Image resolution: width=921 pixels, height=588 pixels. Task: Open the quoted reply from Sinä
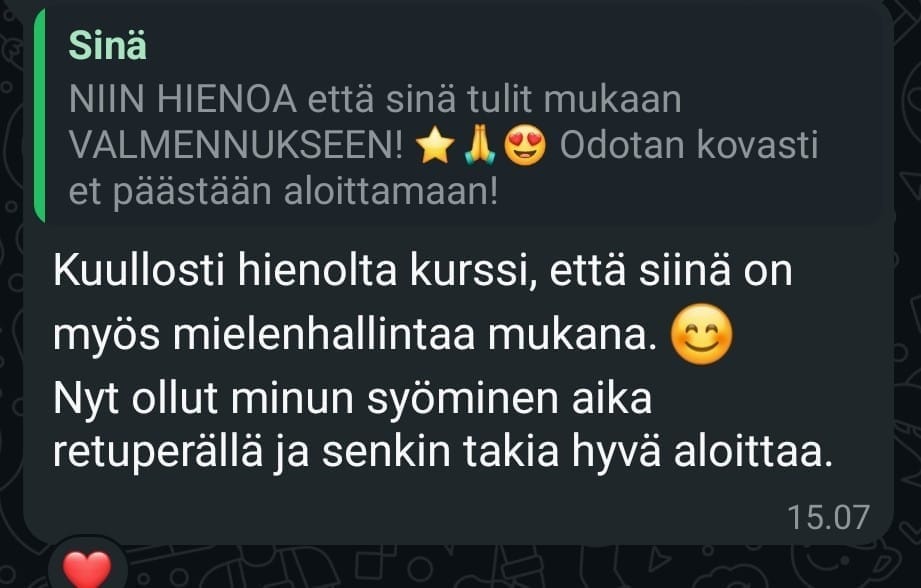(458, 116)
